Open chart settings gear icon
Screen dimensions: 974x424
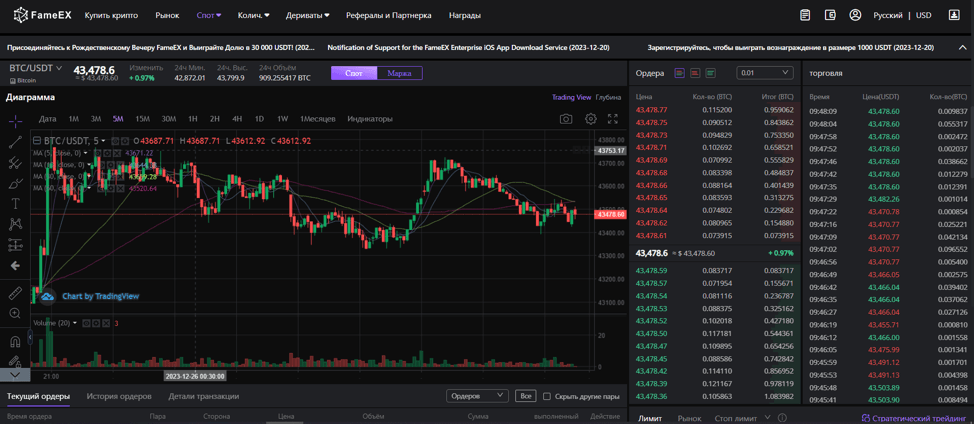click(x=591, y=119)
